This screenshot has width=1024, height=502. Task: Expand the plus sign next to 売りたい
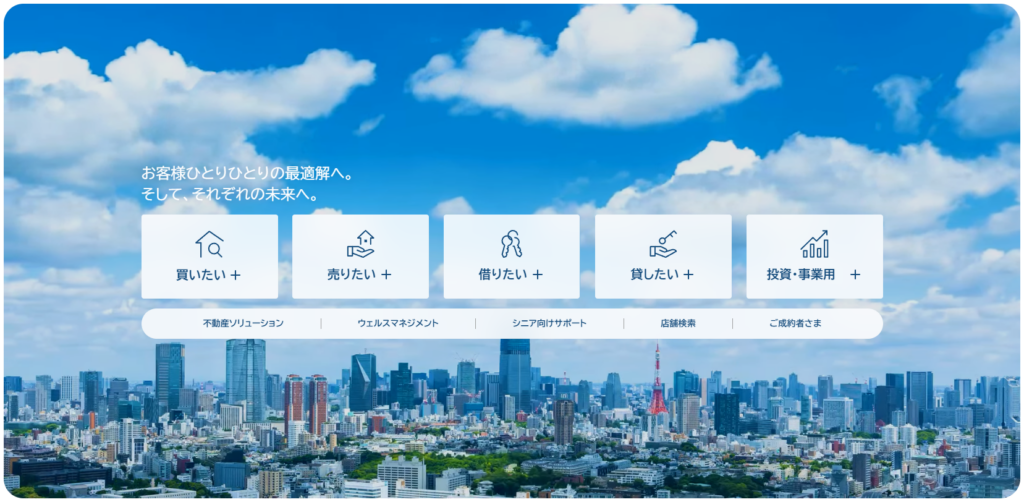[386, 274]
